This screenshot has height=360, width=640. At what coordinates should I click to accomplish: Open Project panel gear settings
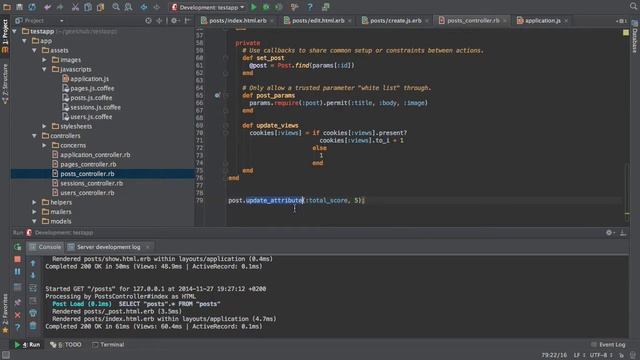[175, 20]
